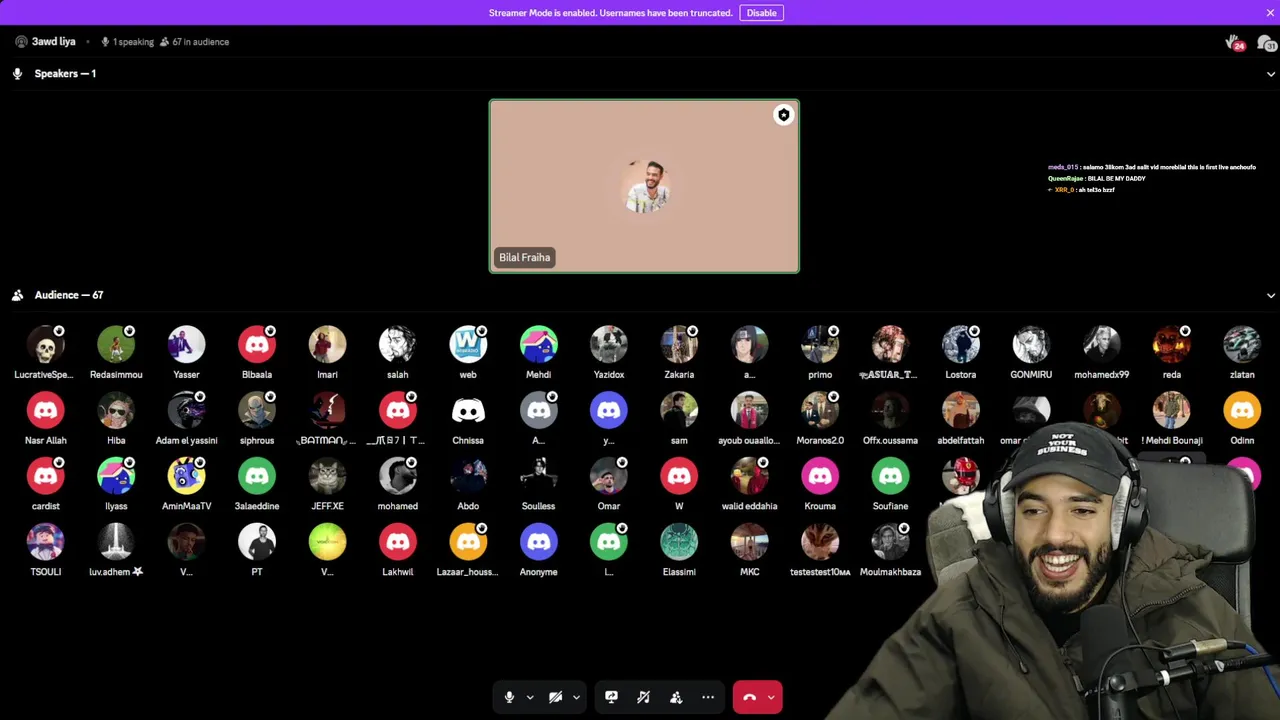This screenshot has width=1280, height=720.
Task: Open raised-hand requests with 24 badge
Action: pyautogui.click(x=1234, y=42)
